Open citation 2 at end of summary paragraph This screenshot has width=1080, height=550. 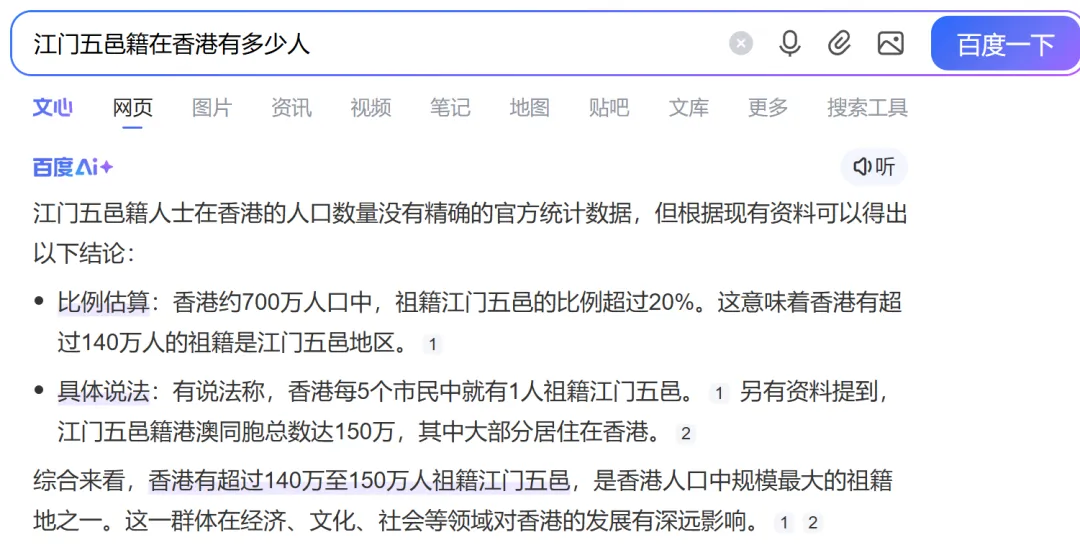tap(812, 522)
